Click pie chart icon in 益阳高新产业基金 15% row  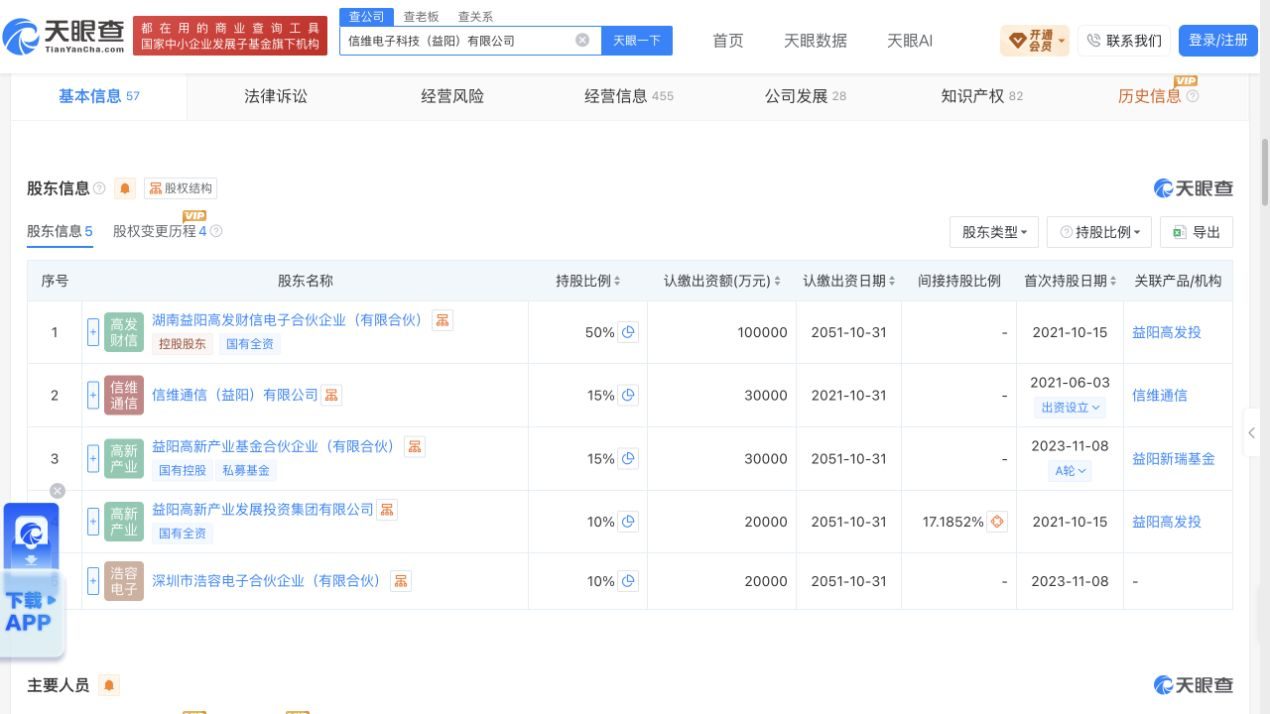628,459
